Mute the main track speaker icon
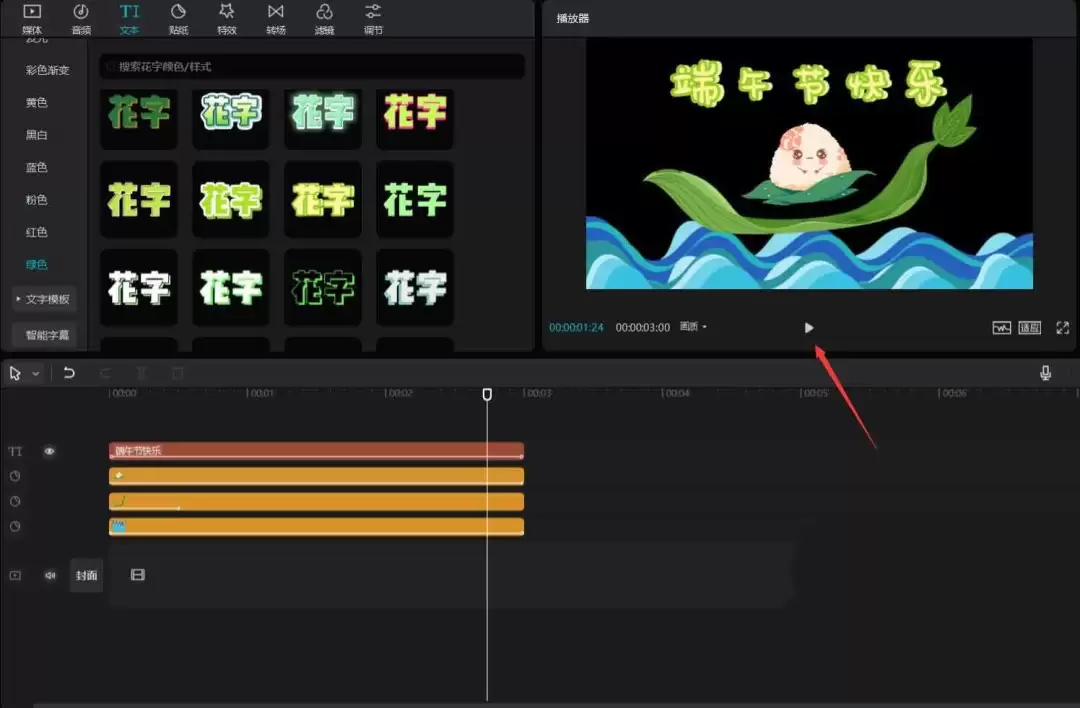Viewport: 1080px width, 708px height. (50, 575)
